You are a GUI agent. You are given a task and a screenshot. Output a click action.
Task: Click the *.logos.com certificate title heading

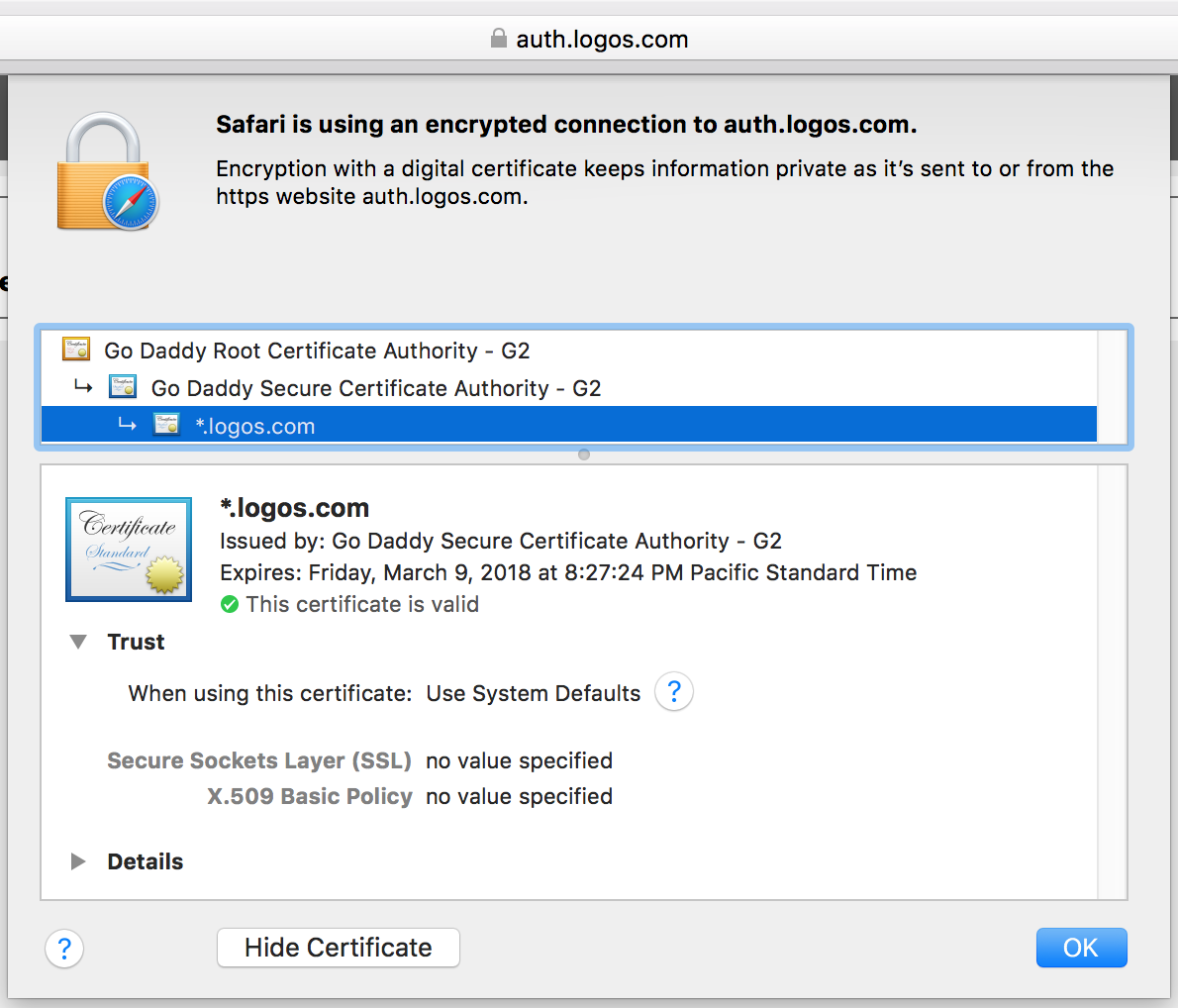tap(295, 508)
